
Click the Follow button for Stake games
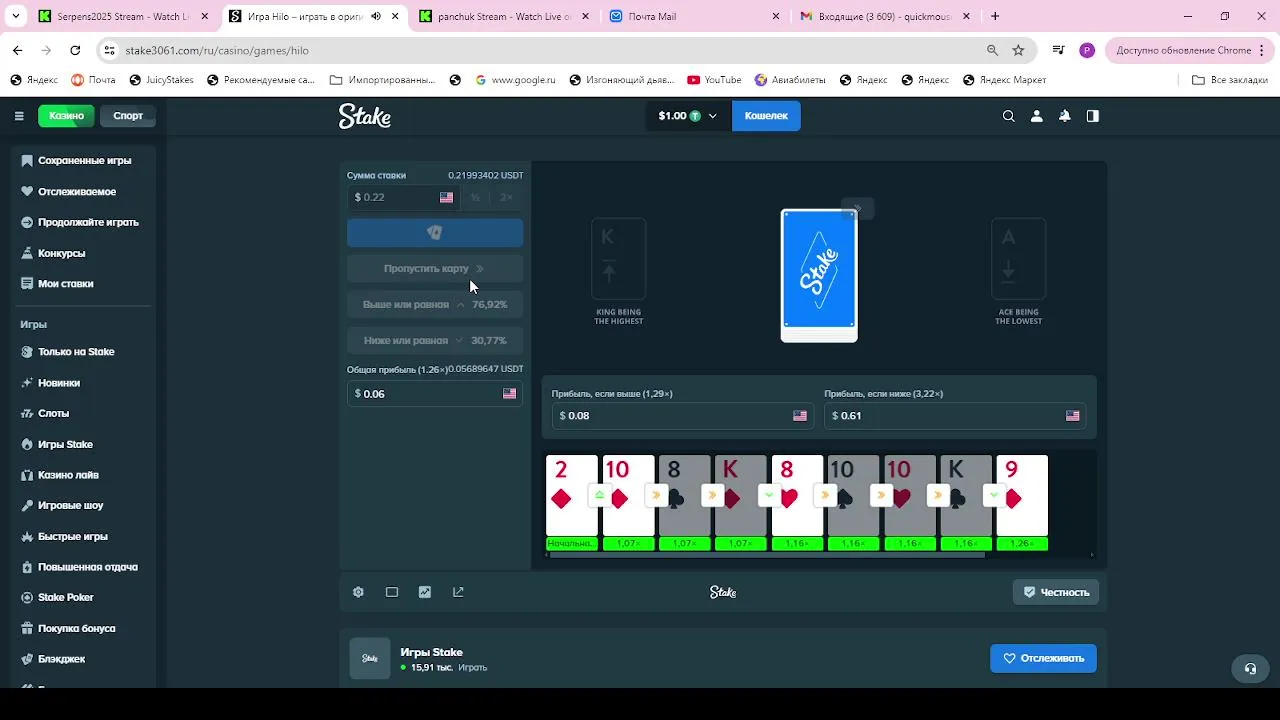coord(1043,658)
